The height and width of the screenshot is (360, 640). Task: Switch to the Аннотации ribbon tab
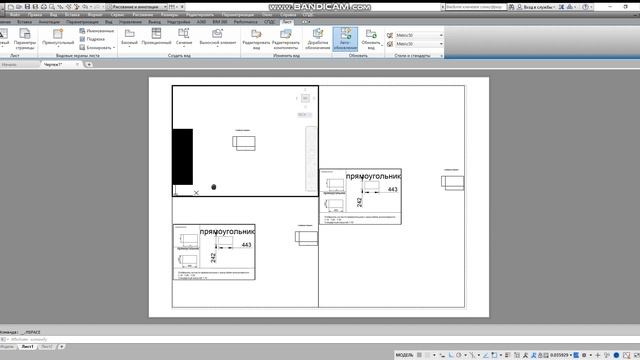(x=49, y=22)
